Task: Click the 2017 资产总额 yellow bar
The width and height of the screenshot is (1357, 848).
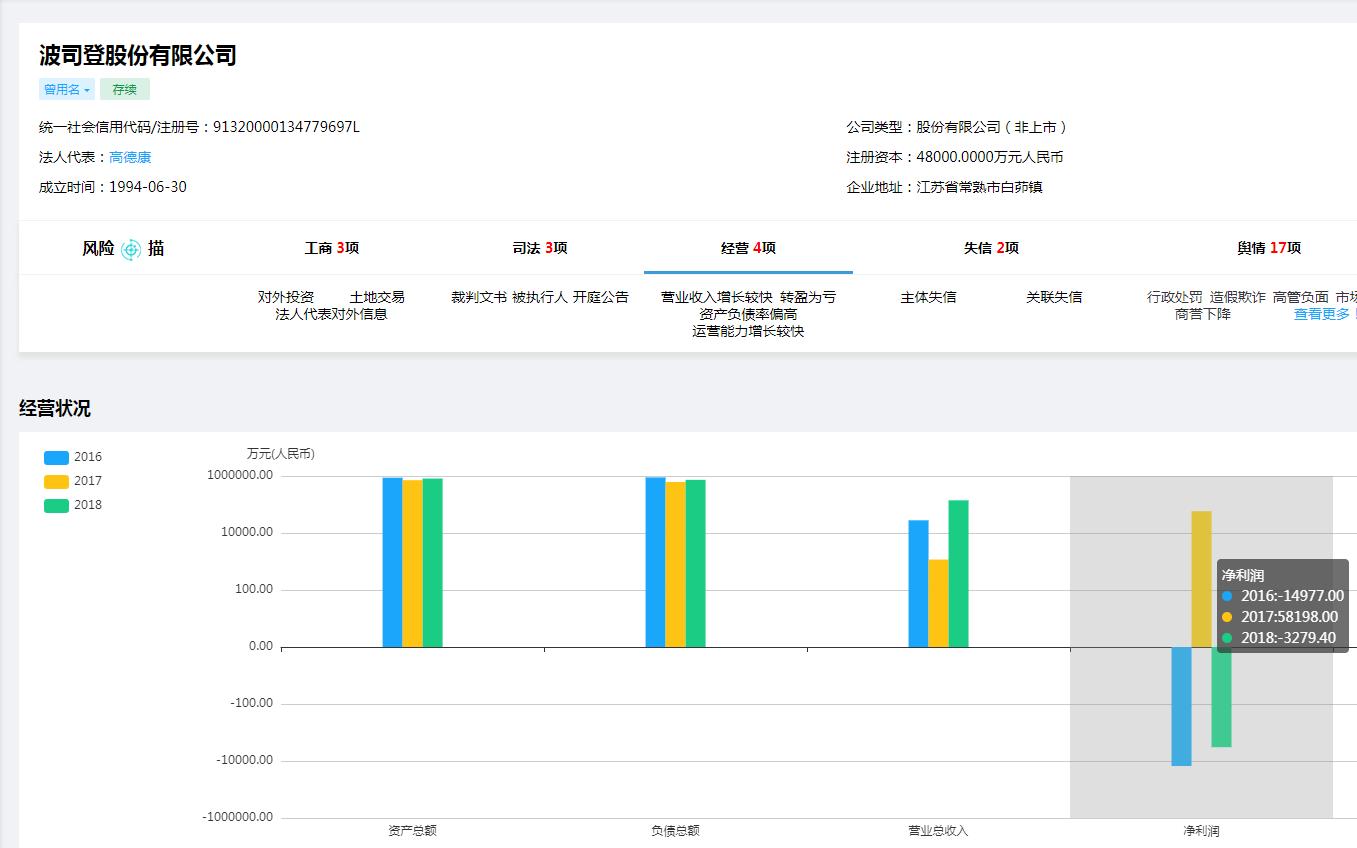Action: coord(412,563)
